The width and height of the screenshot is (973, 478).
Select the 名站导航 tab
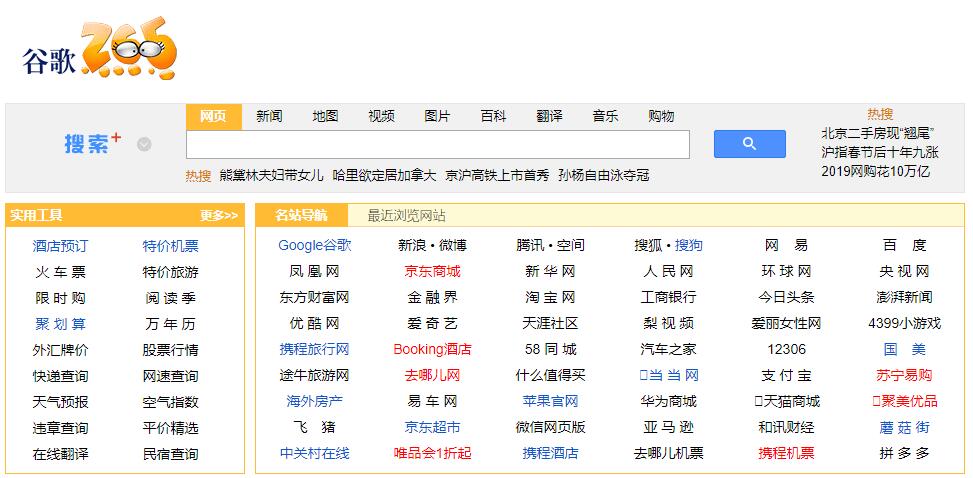pyautogui.click(x=302, y=215)
